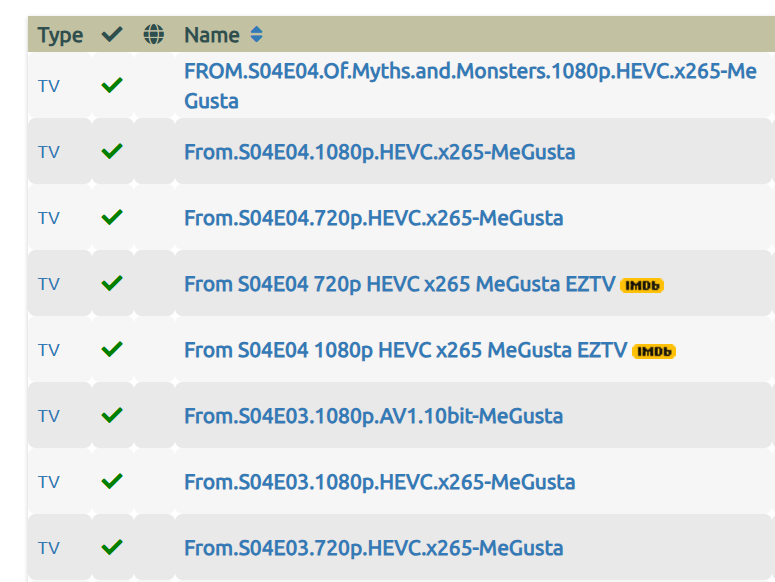Click the IMDb badge on the 720p EZTV row

click(x=642, y=286)
